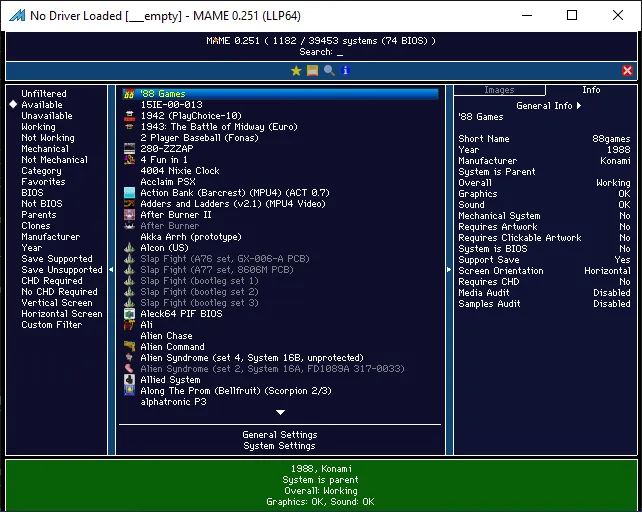Image resolution: width=642 pixels, height=512 pixels.
Task: Click the 1943: The Battle of Midway icon
Action: tap(129, 127)
